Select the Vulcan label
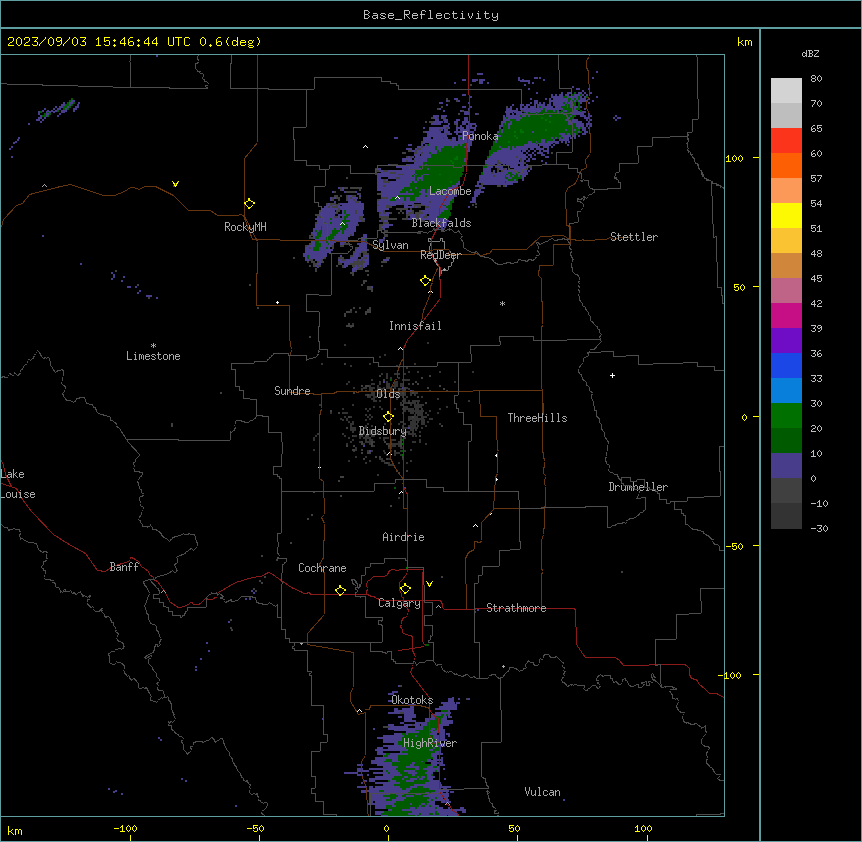The width and height of the screenshot is (862, 842). click(543, 792)
